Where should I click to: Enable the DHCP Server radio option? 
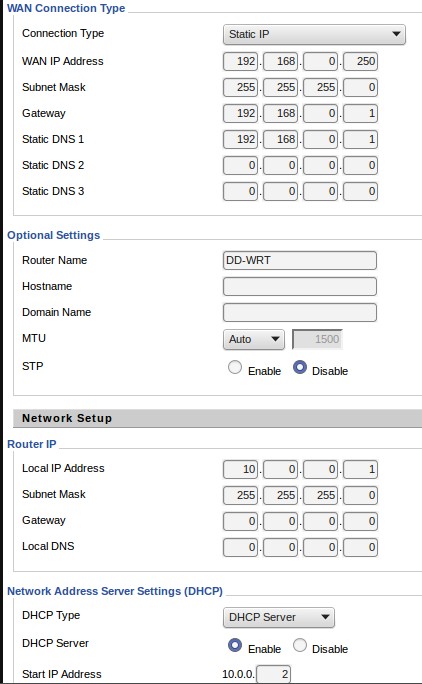coord(235,645)
